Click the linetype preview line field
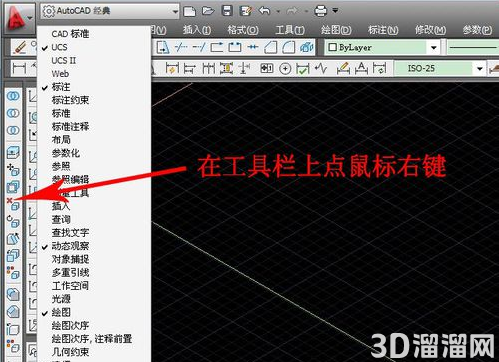 (x=473, y=48)
